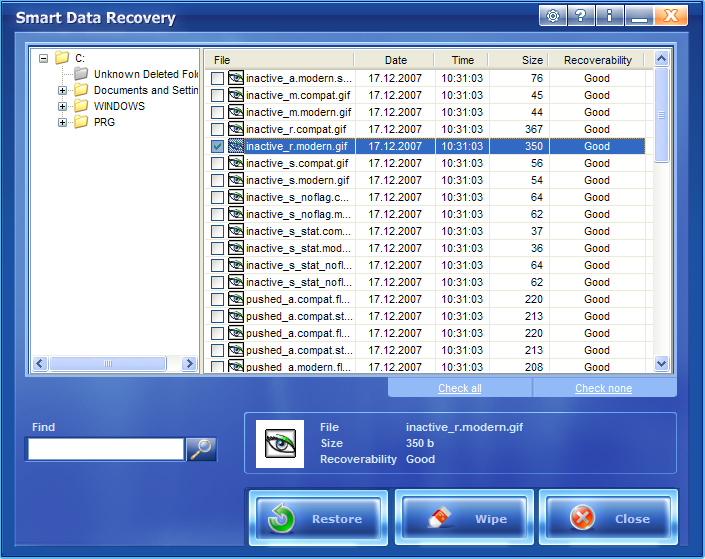
Task: Uncheck the inactive_r.modern.gif checkbox
Action: (217, 146)
